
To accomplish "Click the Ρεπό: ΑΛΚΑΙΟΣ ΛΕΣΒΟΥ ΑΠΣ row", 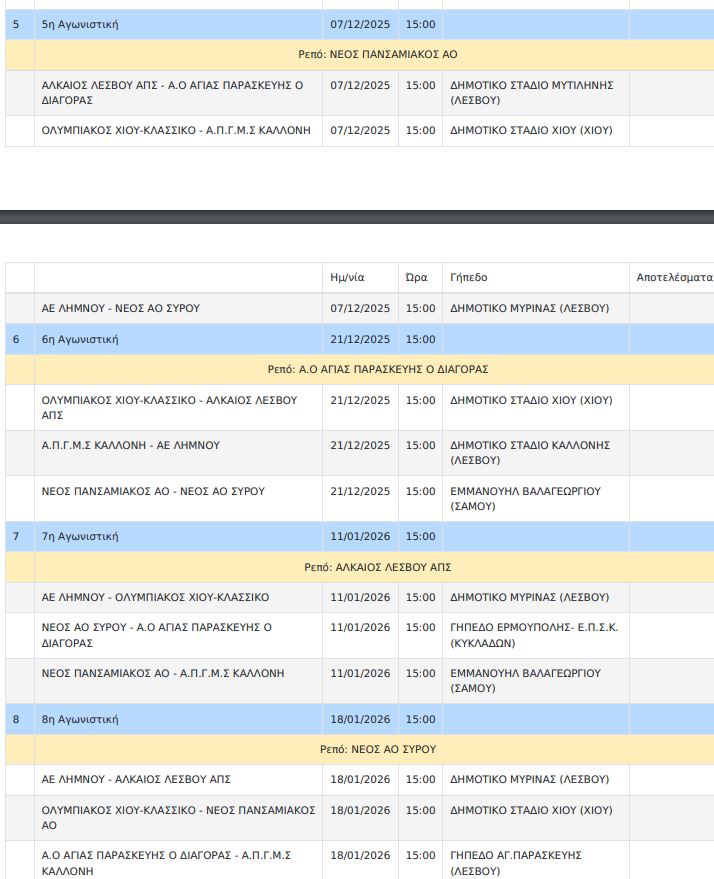I will pos(377,567).
